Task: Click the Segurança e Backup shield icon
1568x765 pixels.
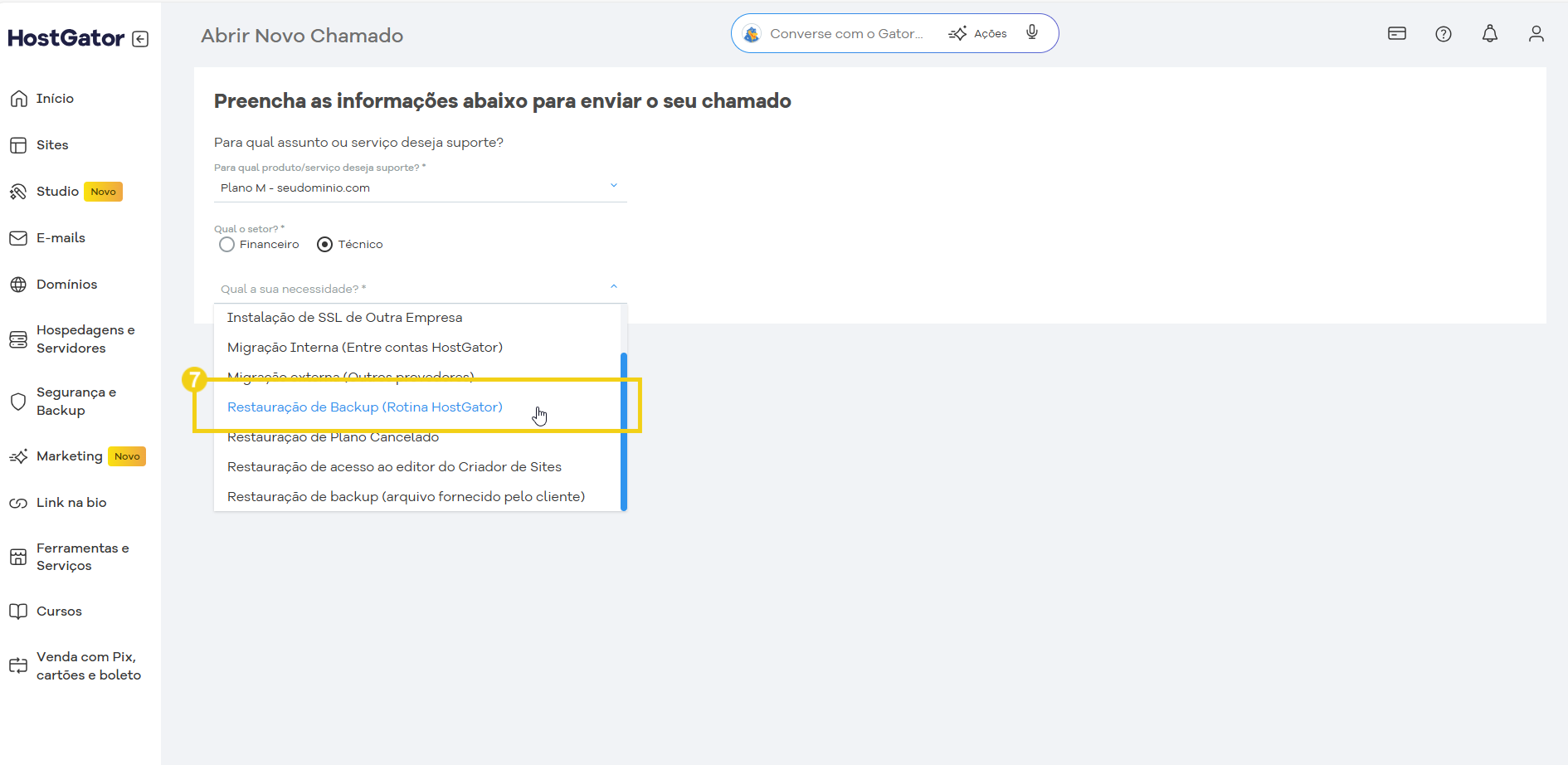Action: (18, 402)
